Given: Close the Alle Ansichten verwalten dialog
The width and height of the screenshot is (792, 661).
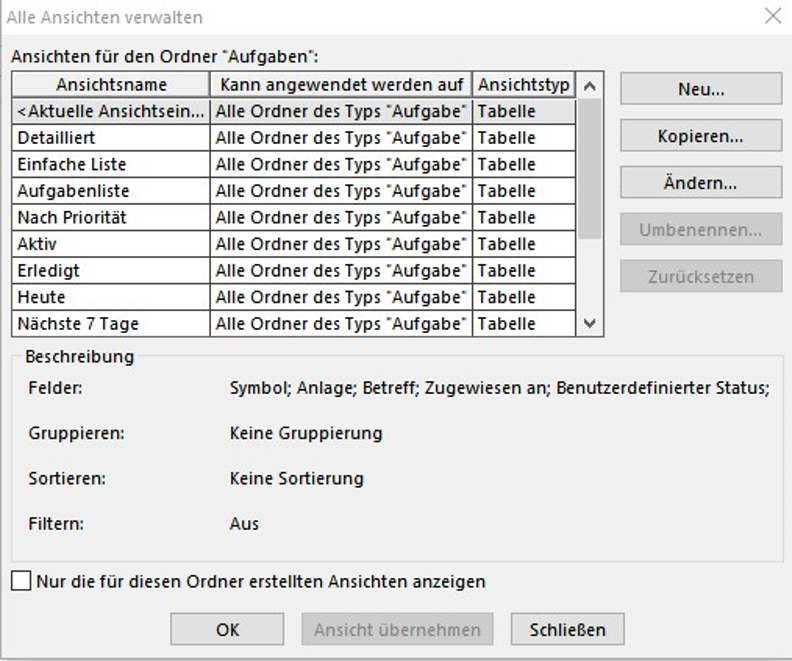Looking at the screenshot, I should (x=773, y=16).
